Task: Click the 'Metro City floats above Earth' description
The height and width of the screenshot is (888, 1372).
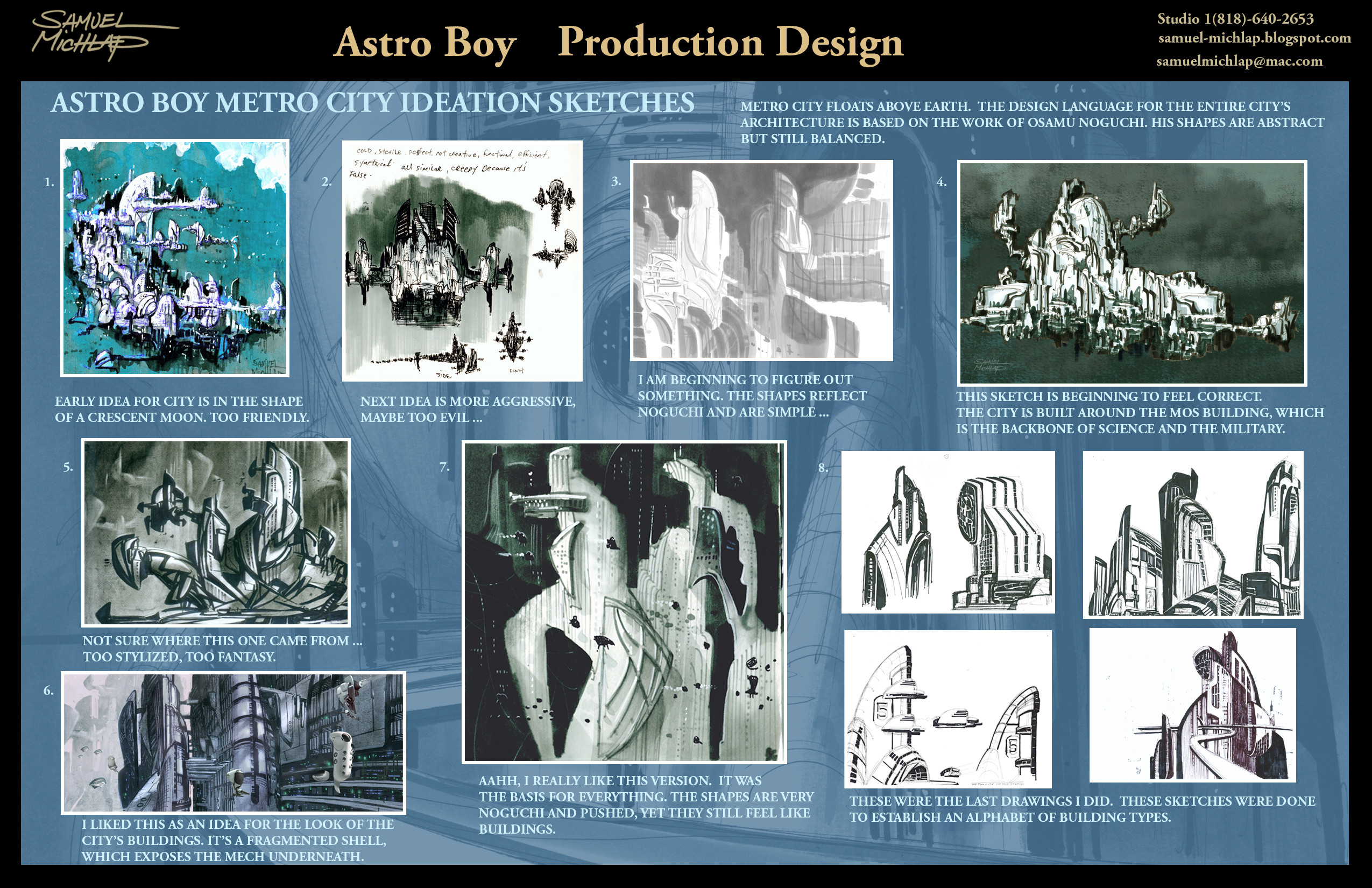Action: (1032, 122)
